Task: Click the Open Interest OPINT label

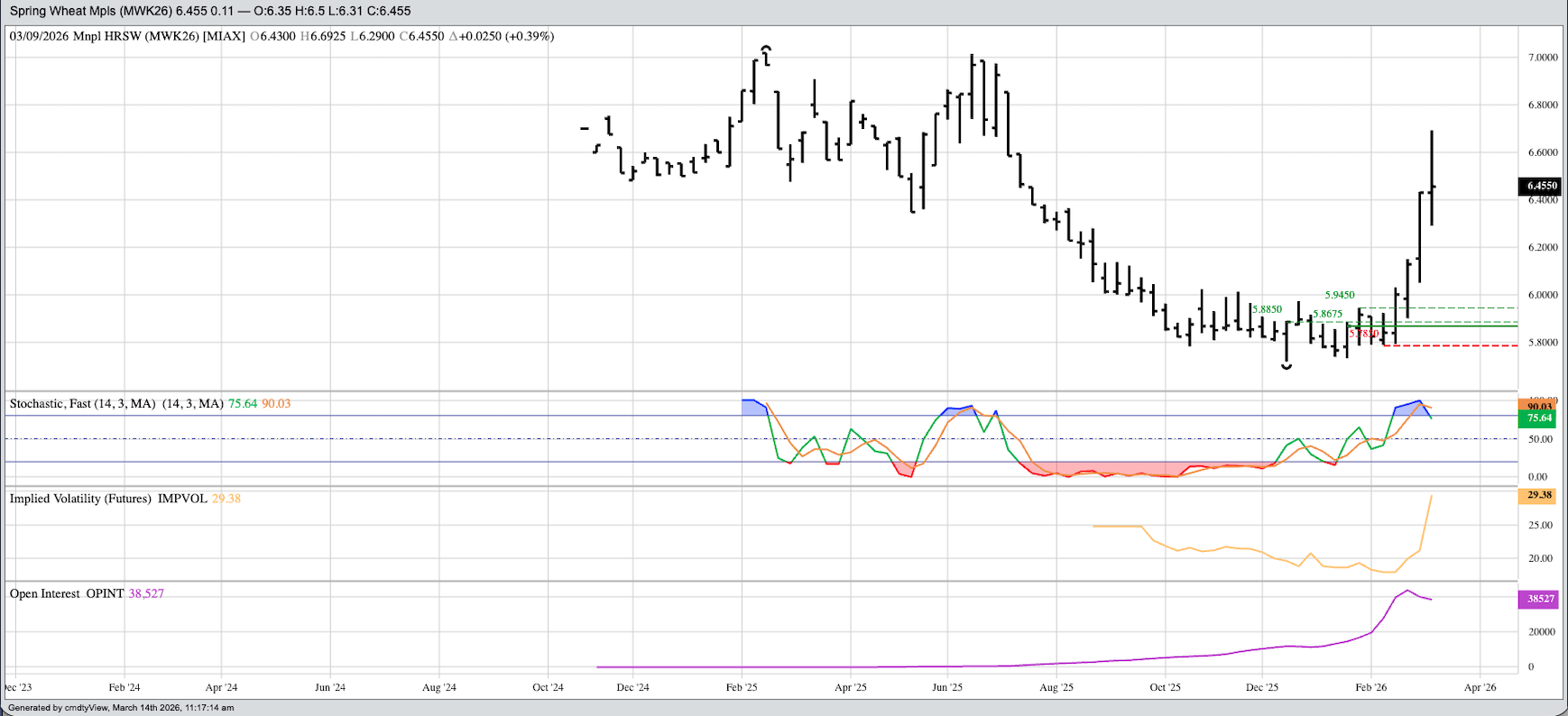Action: coord(66,593)
